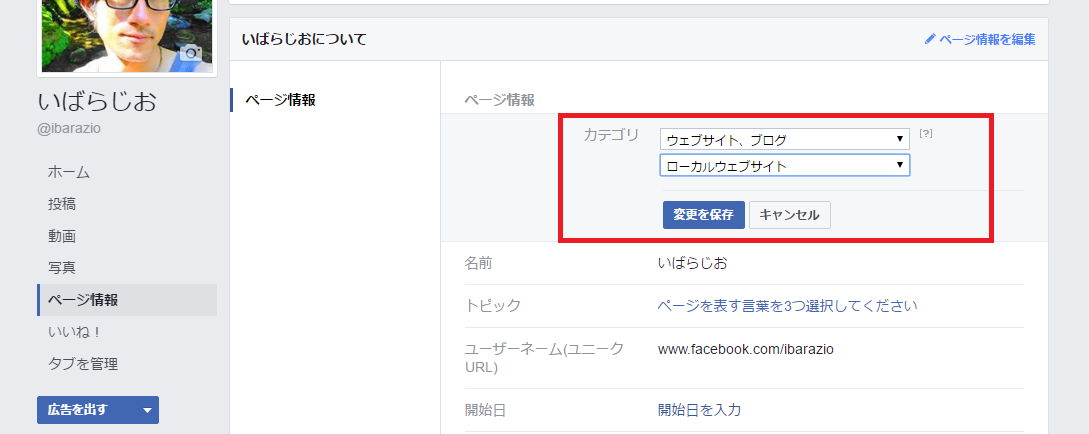The image size is (1089, 434).
Task: Click the トピック row label
Action: 492,306
